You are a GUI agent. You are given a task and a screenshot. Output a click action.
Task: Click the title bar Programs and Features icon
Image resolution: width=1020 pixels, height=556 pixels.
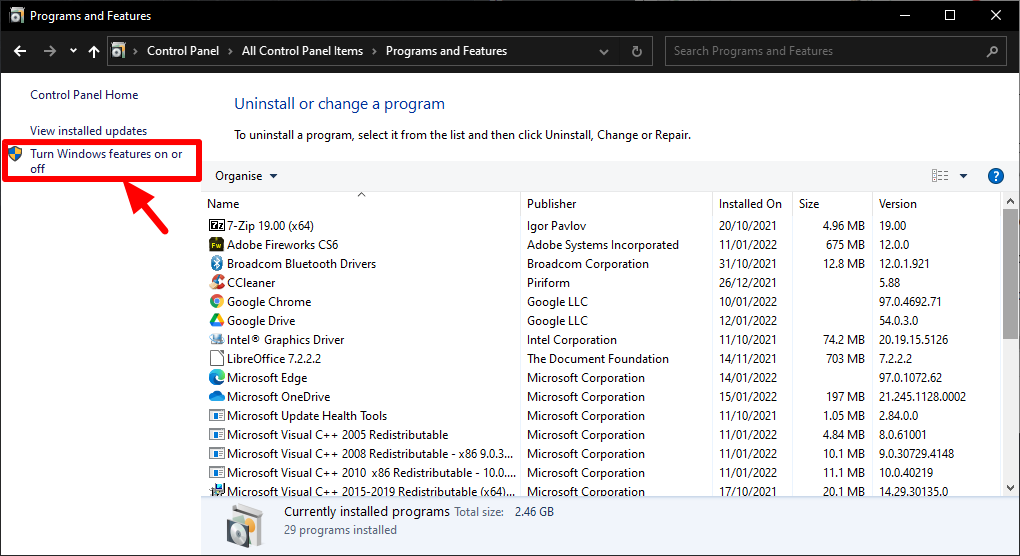coord(17,15)
